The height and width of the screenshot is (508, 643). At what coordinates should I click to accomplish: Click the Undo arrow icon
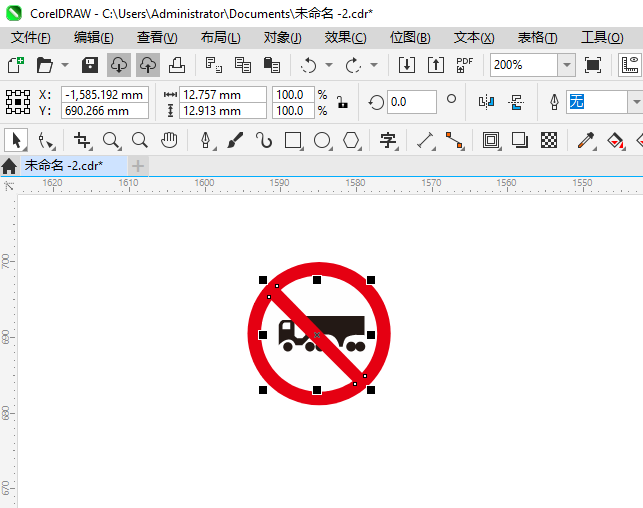coord(308,65)
